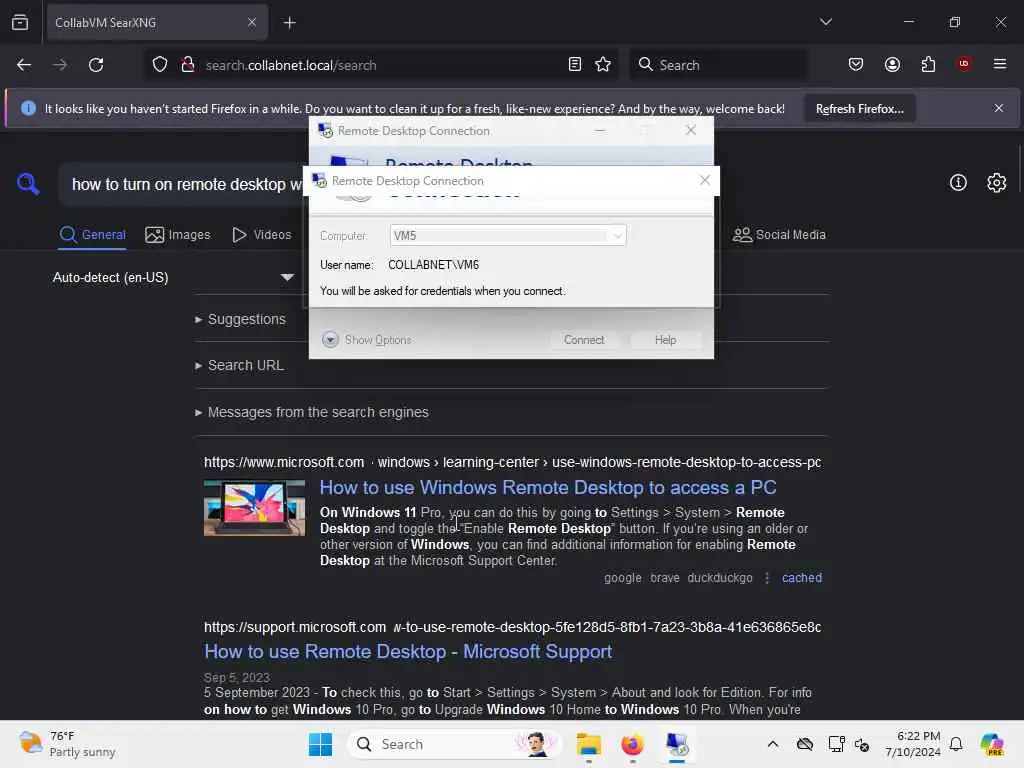1024x768 pixels.
Task: Dismiss the Firefox refresh notification bar
Action: pyautogui.click(x=999, y=108)
